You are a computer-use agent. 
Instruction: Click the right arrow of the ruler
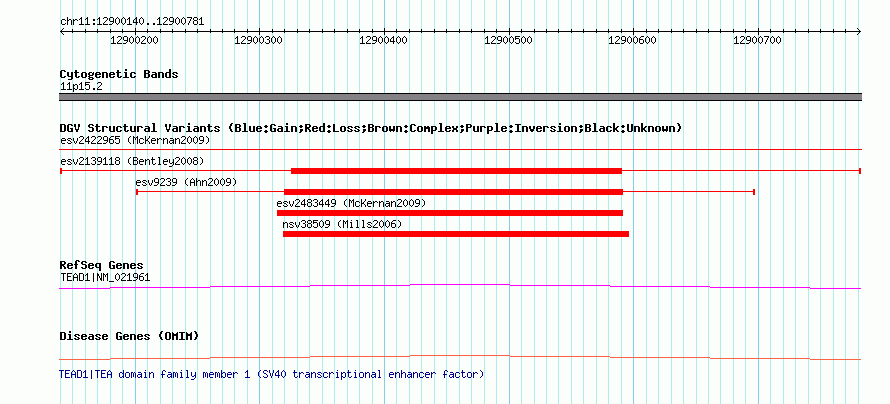[x=859, y=32]
